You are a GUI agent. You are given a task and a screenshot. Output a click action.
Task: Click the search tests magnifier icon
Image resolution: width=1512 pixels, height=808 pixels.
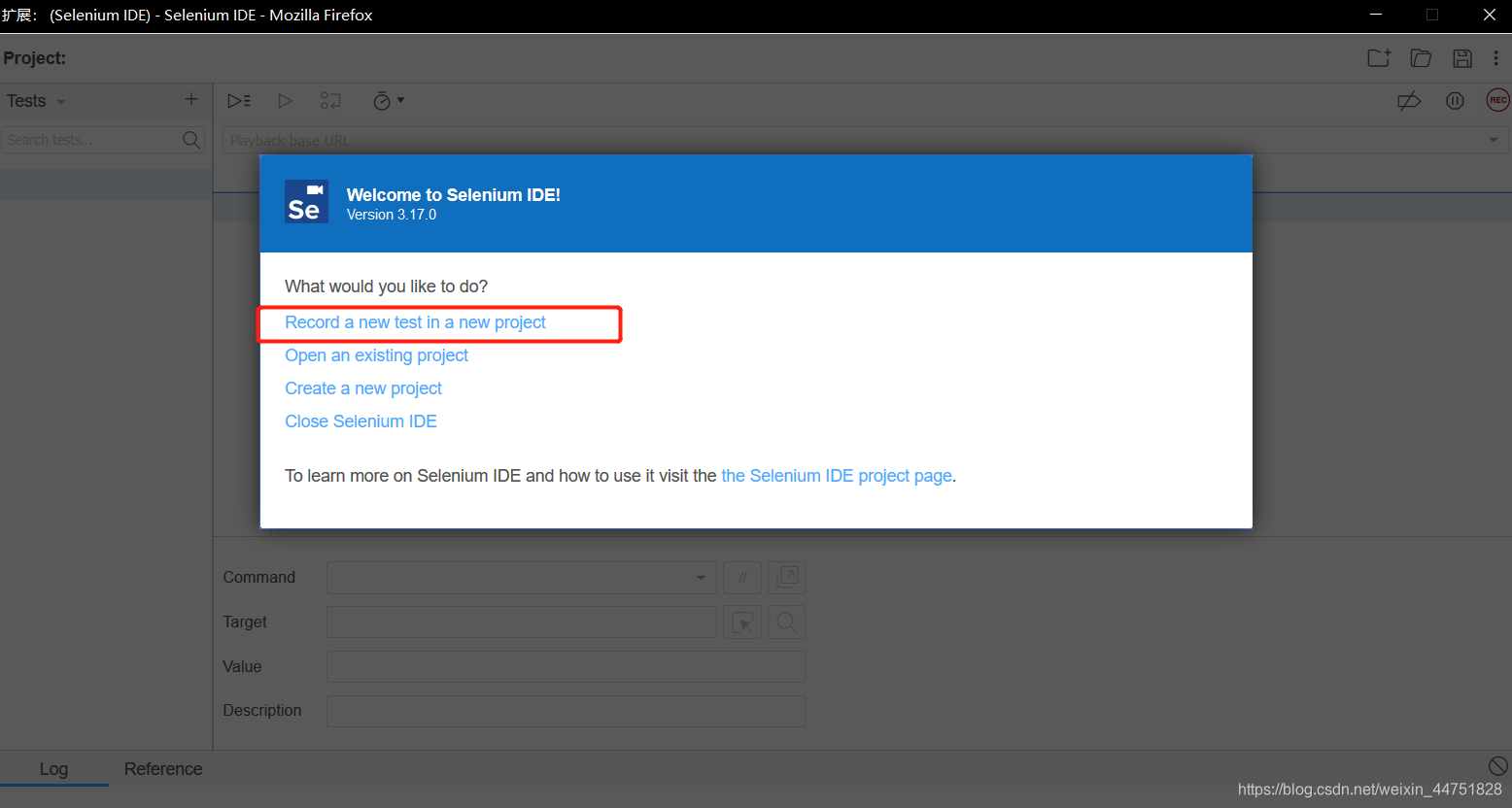click(191, 140)
